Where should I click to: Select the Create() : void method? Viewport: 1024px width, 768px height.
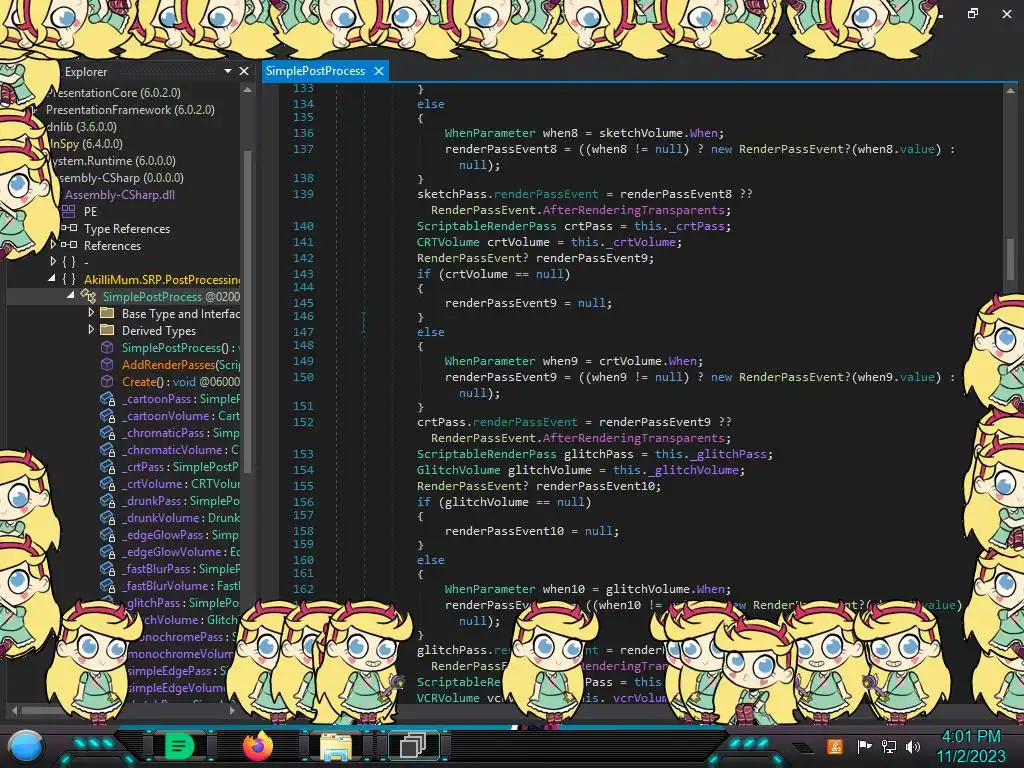click(181, 381)
